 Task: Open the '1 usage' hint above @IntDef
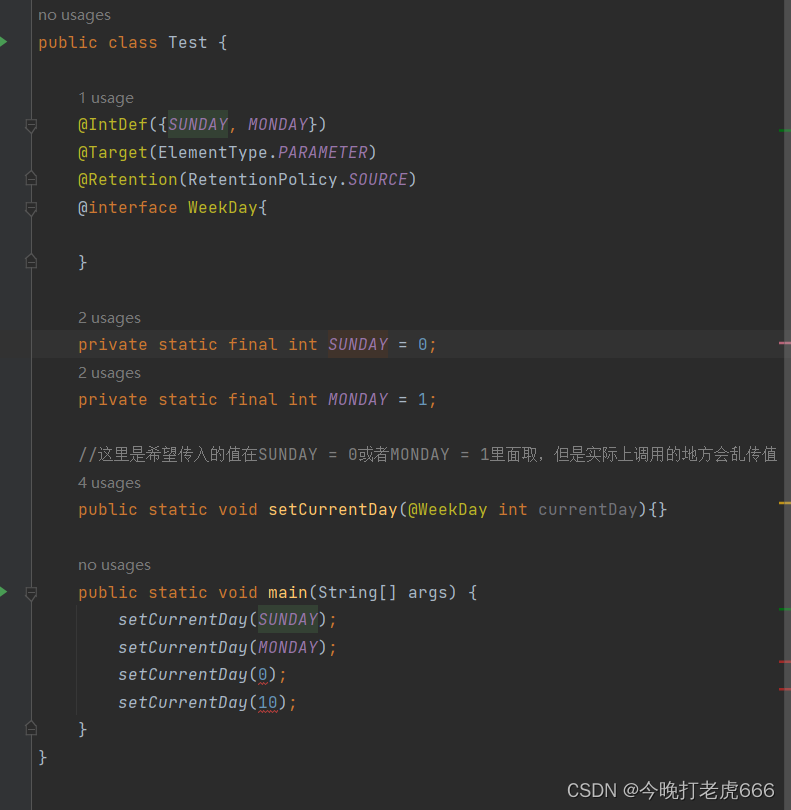[x=106, y=98]
